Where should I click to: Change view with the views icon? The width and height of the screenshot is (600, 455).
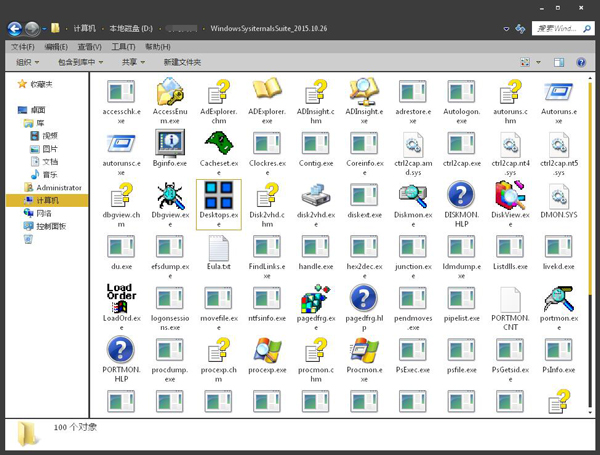(525, 62)
